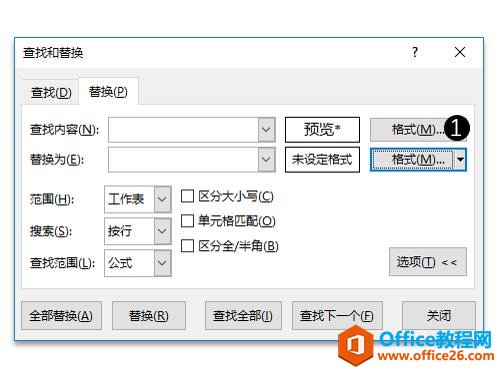
Task: Open the 搜索(S) 按行 dropdown
Action: (x=138, y=231)
